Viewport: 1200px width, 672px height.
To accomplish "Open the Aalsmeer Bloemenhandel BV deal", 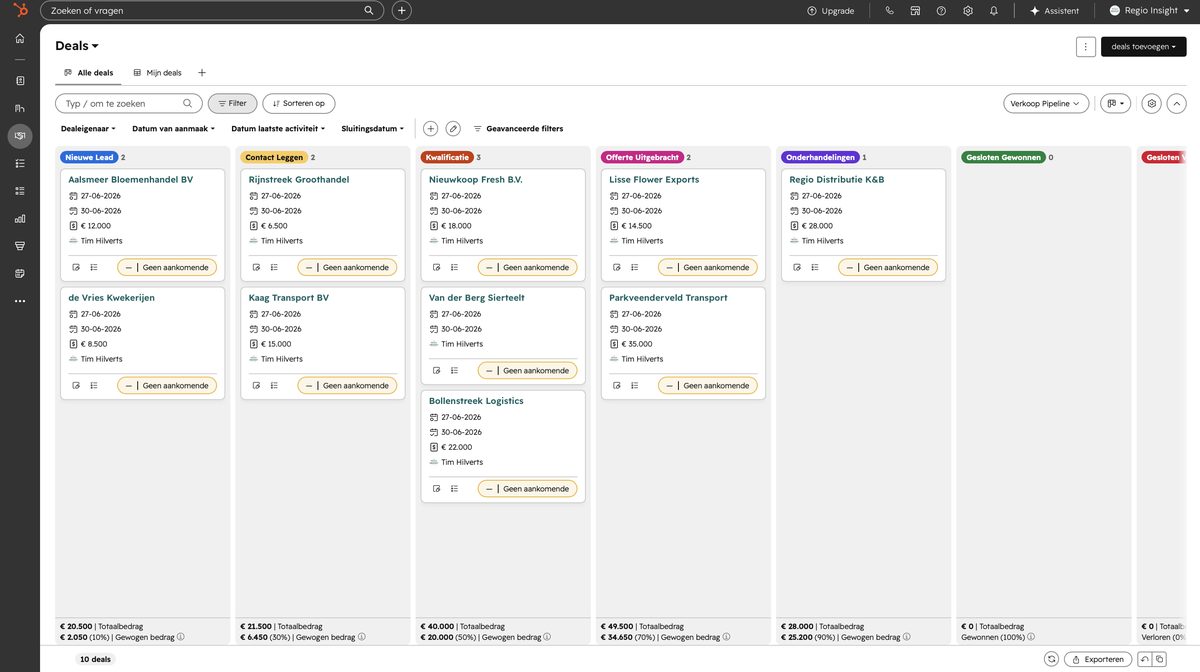I will click(x=131, y=180).
